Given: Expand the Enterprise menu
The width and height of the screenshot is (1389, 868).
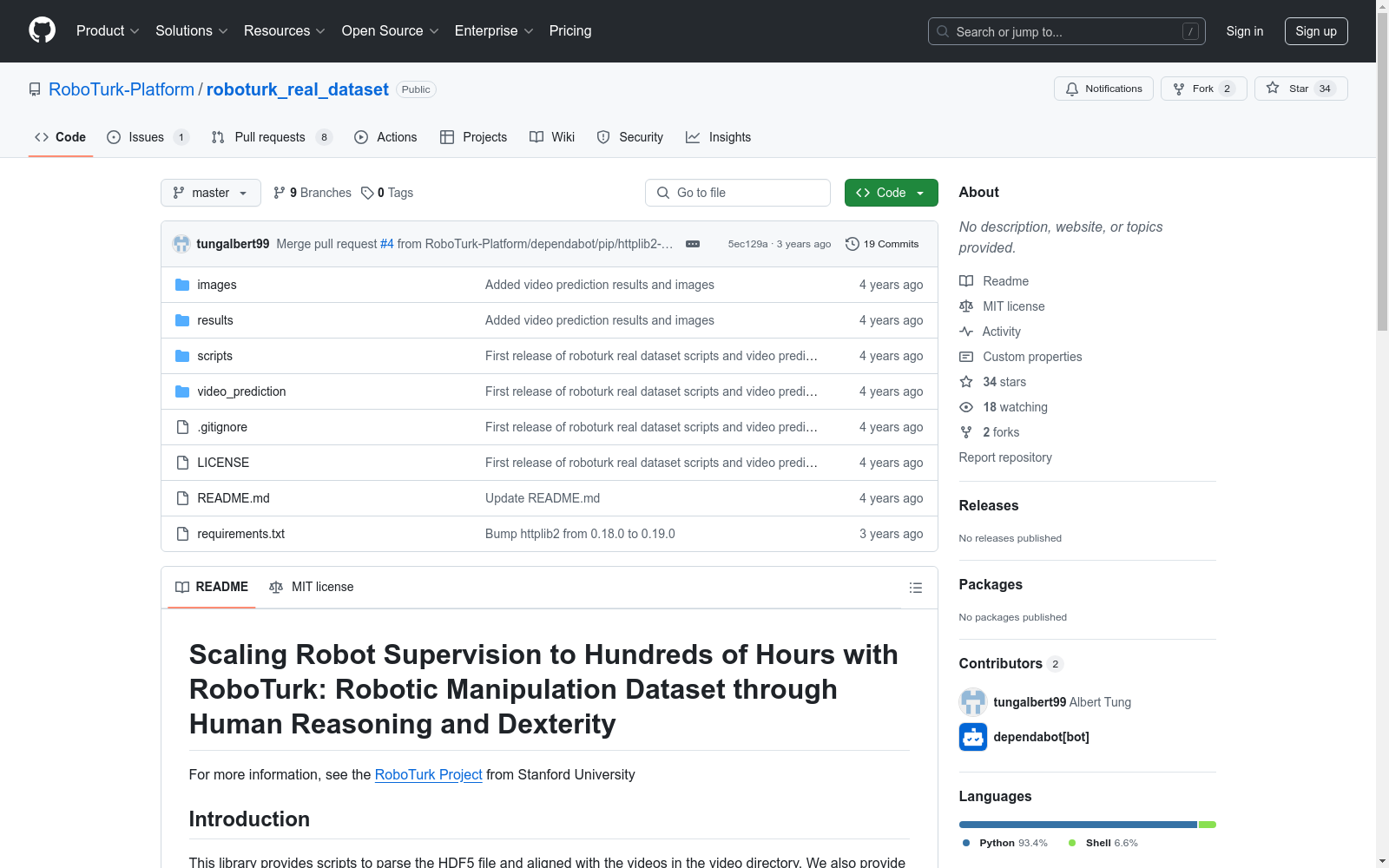Looking at the screenshot, I should 494,31.
